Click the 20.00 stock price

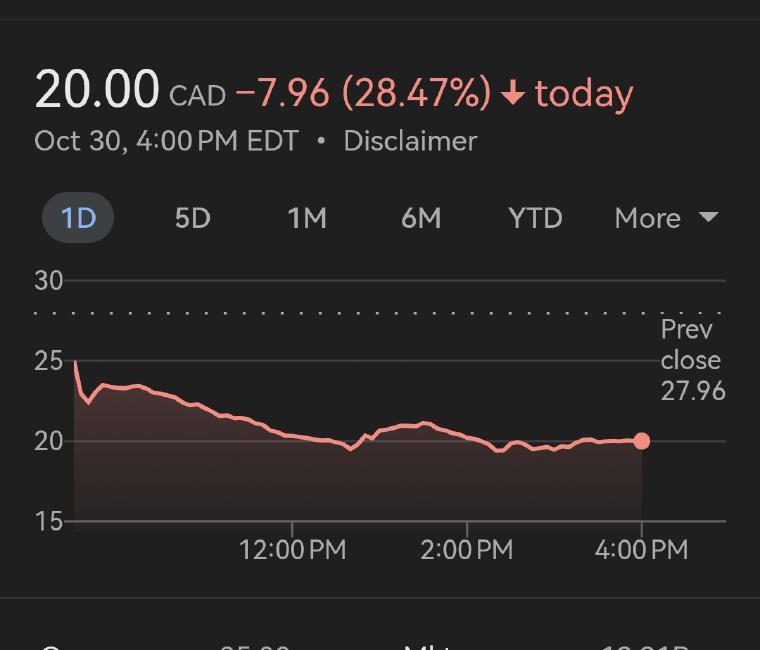(97, 90)
